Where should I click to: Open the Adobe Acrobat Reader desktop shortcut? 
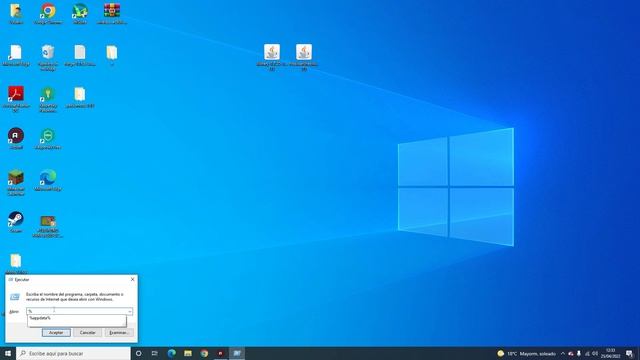pos(16,99)
